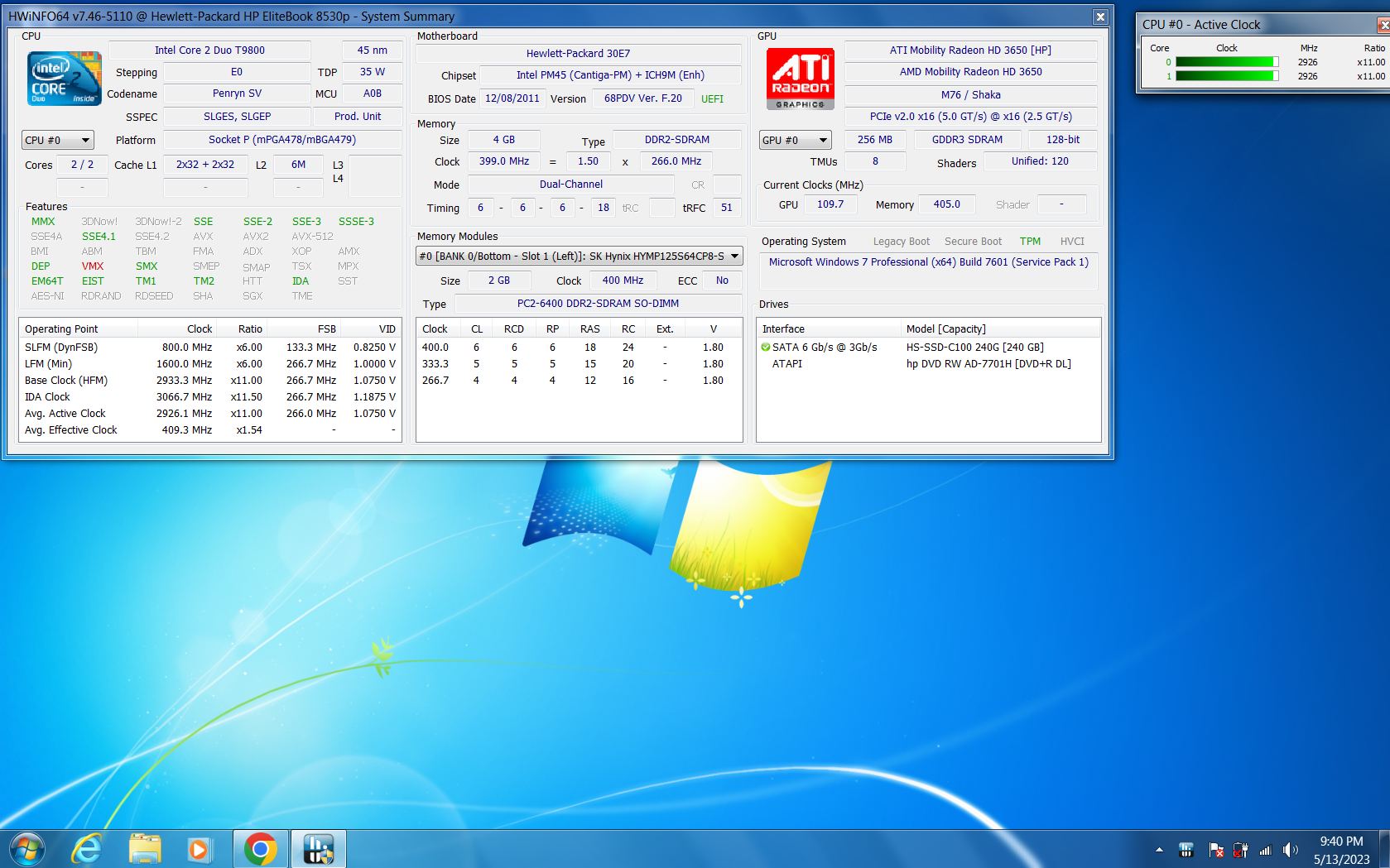Click Core 1 clock progress bar
The height and width of the screenshot is (868, 1390).
(1227, 76)
